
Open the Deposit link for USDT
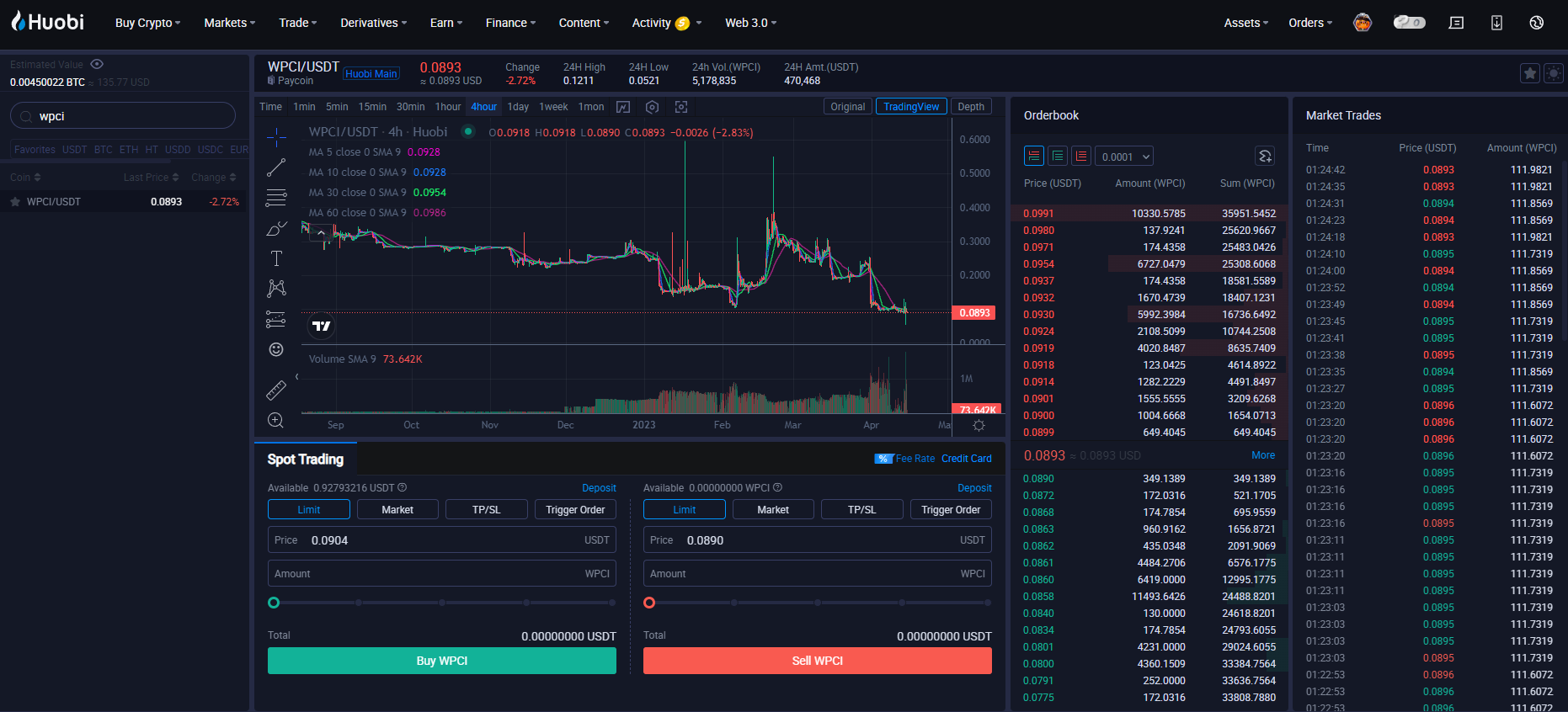click(x=599, y=488)
